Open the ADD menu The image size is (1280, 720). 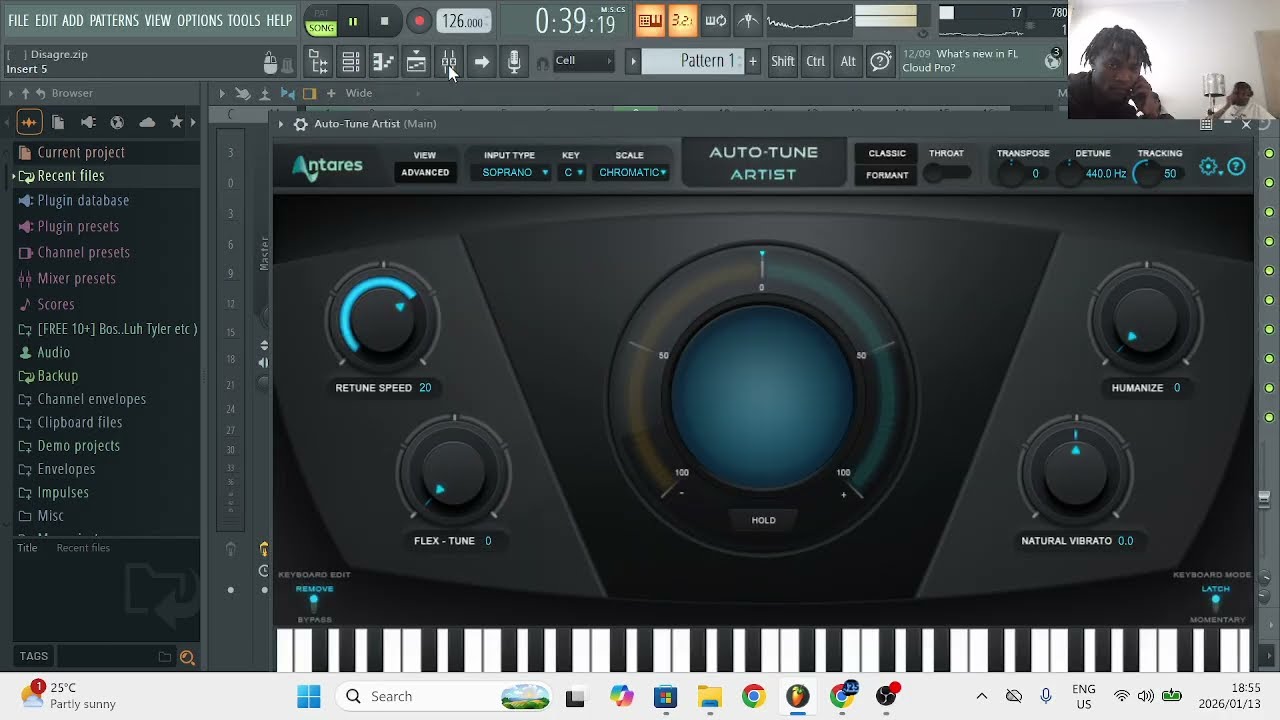tap(73, 20)
